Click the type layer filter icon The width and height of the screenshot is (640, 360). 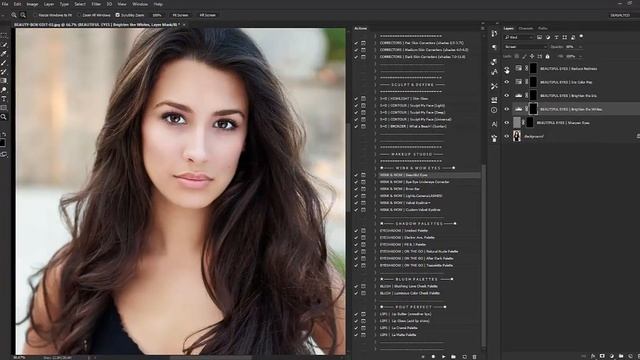(556, 37)
